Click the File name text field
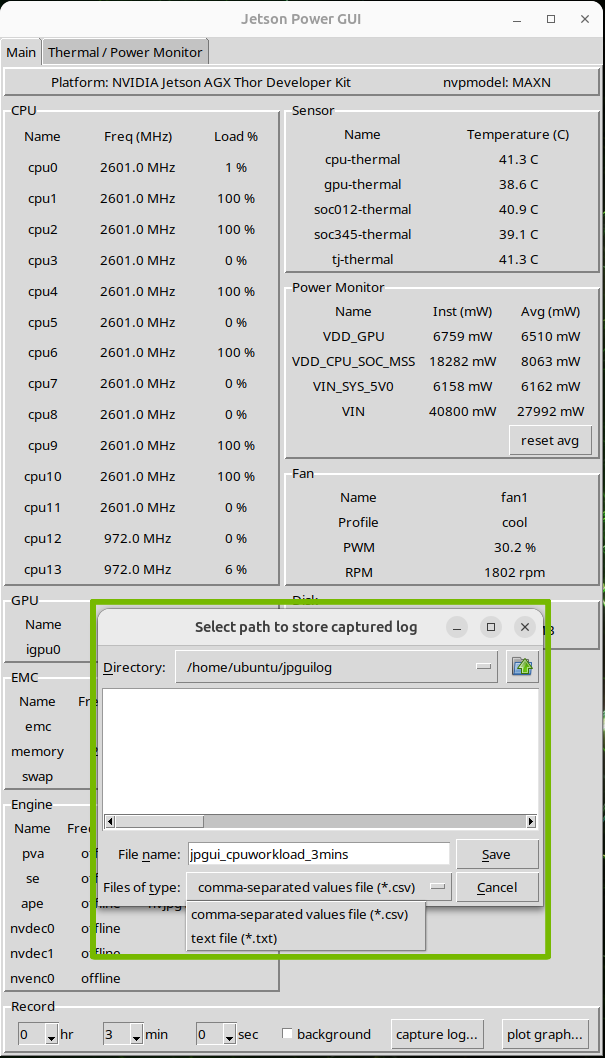605x1058 pixels. tap(318, 854)
